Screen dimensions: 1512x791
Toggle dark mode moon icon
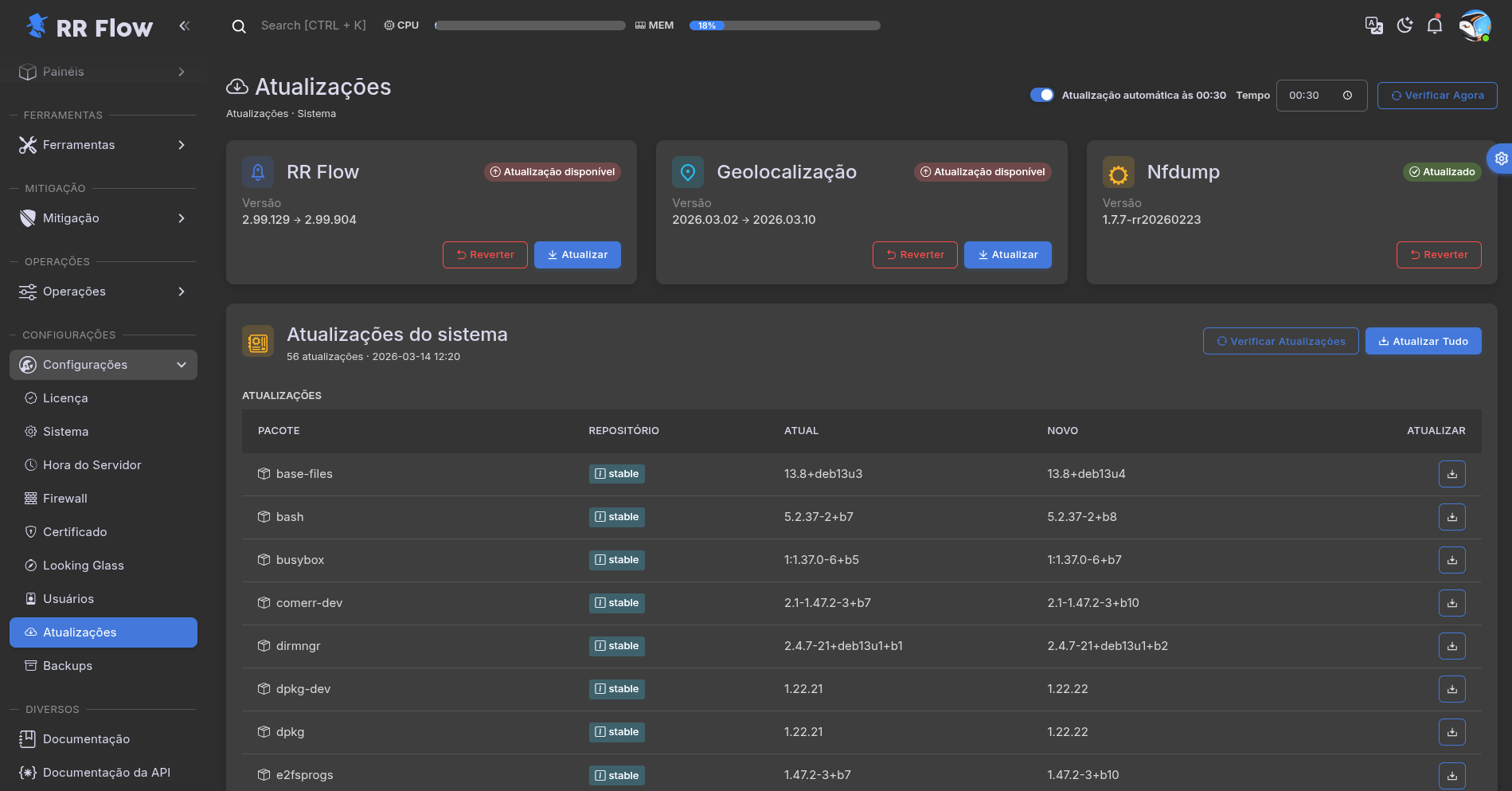coord(1405,25)
